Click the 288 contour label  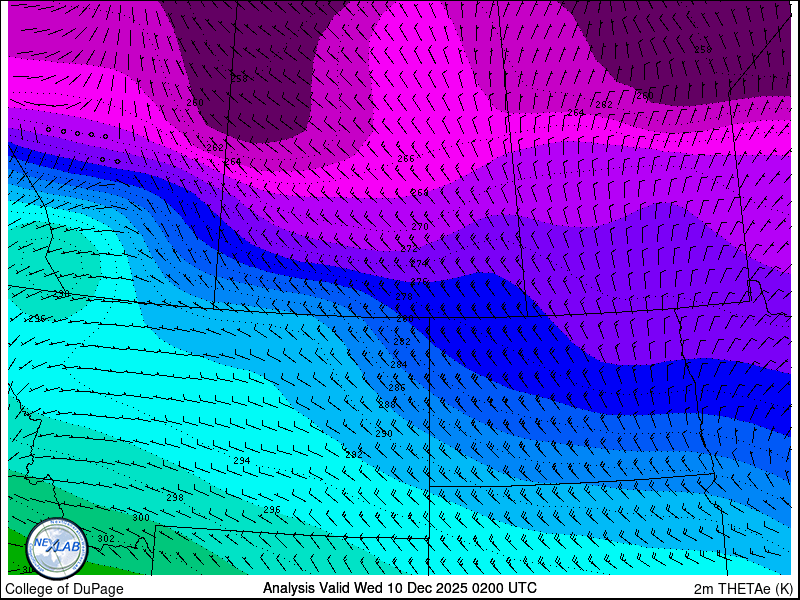387,405
